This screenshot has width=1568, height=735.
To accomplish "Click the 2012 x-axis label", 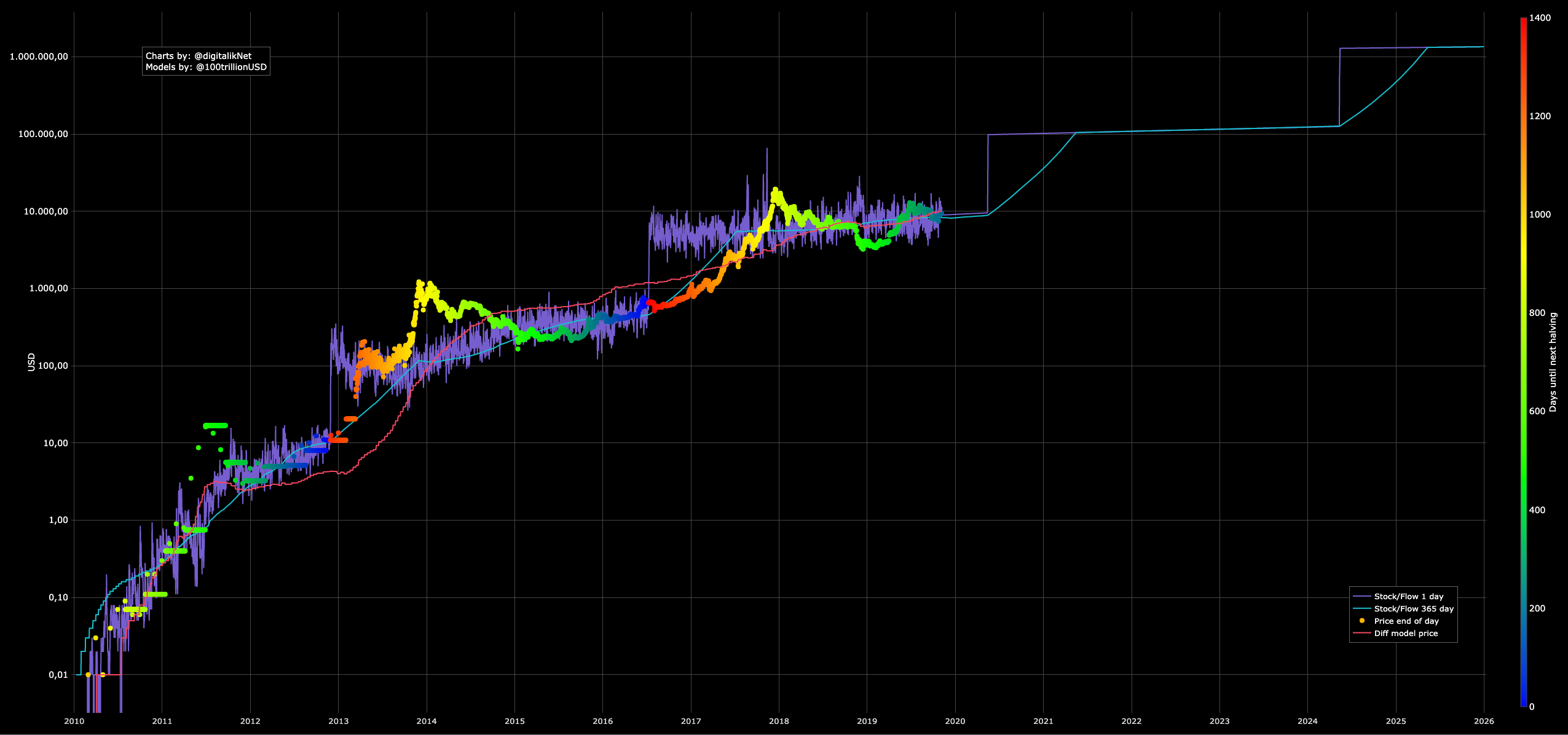I will point(250,721).
